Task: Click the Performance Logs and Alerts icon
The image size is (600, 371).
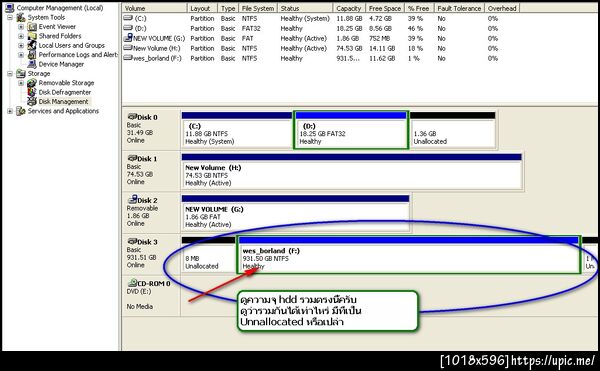Action: pyautogui.click(x=32, y=55)
